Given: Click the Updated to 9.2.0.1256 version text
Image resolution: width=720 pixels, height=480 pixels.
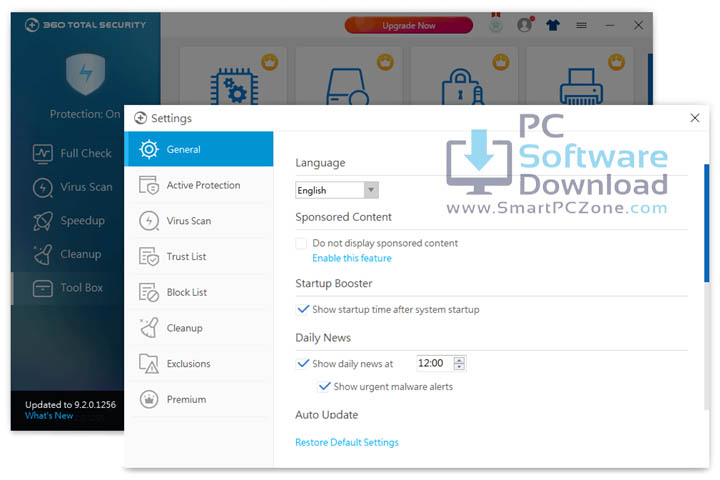Looking at the screenshot, I should (x=70, y=405).
